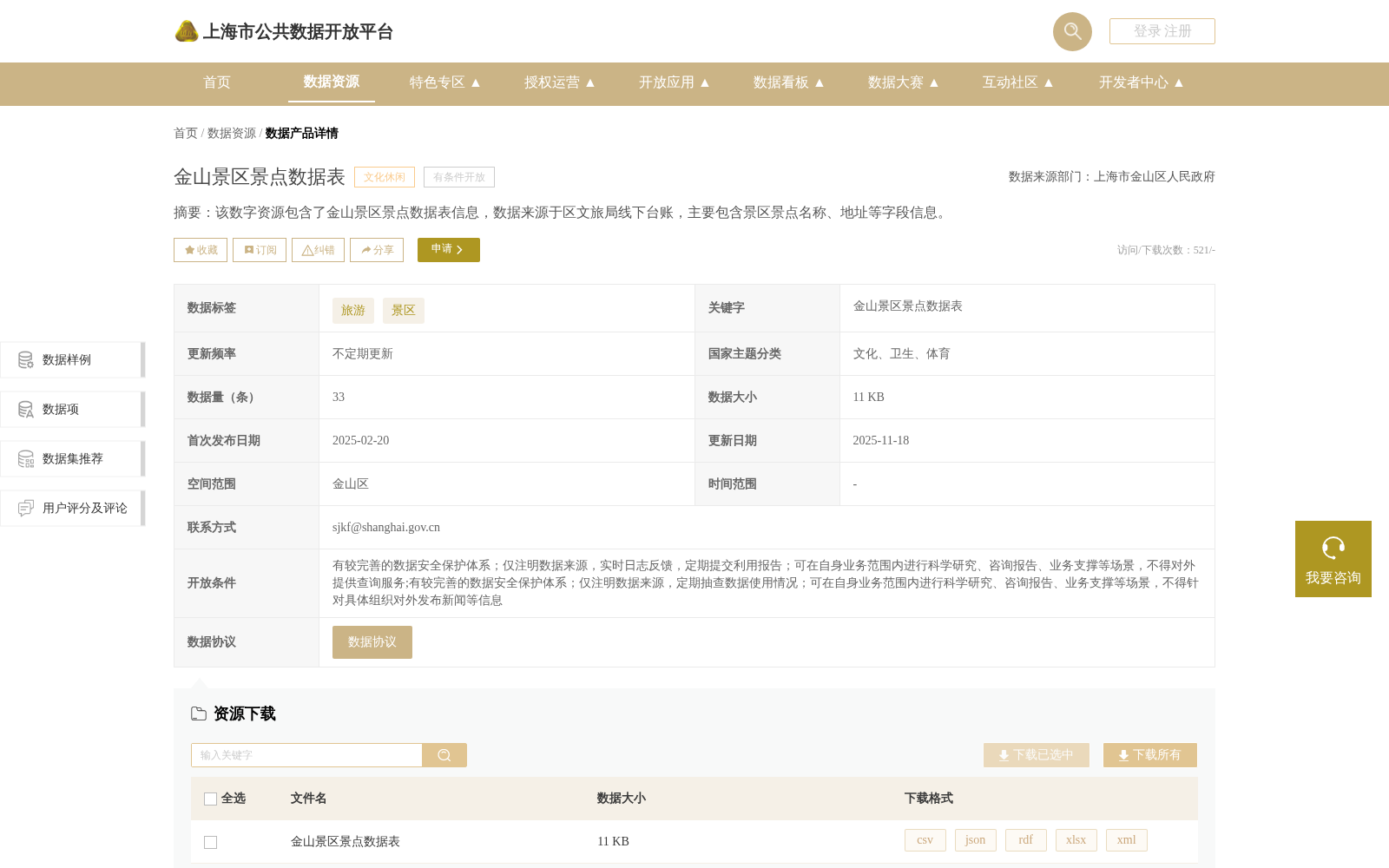Click the 分享 share button

(377, 250)
